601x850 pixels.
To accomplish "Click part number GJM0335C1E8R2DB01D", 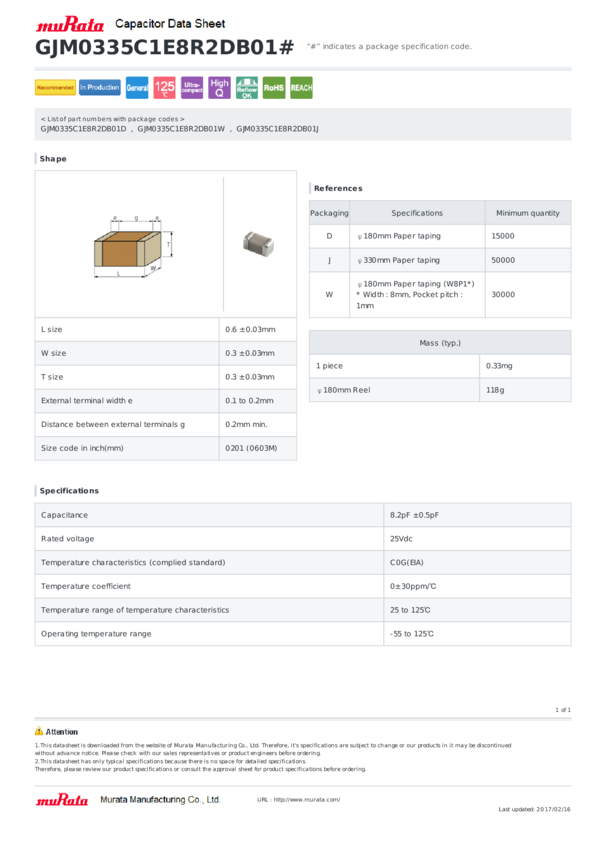I will coord(83,129).
